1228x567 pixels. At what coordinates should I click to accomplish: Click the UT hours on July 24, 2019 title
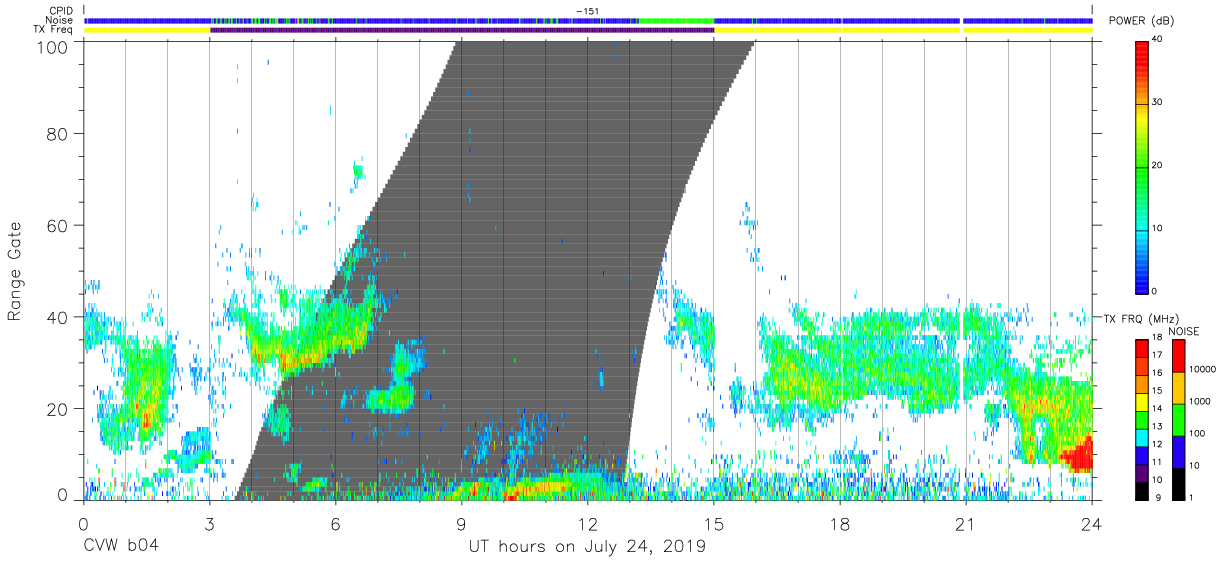[x=587, y=547]
